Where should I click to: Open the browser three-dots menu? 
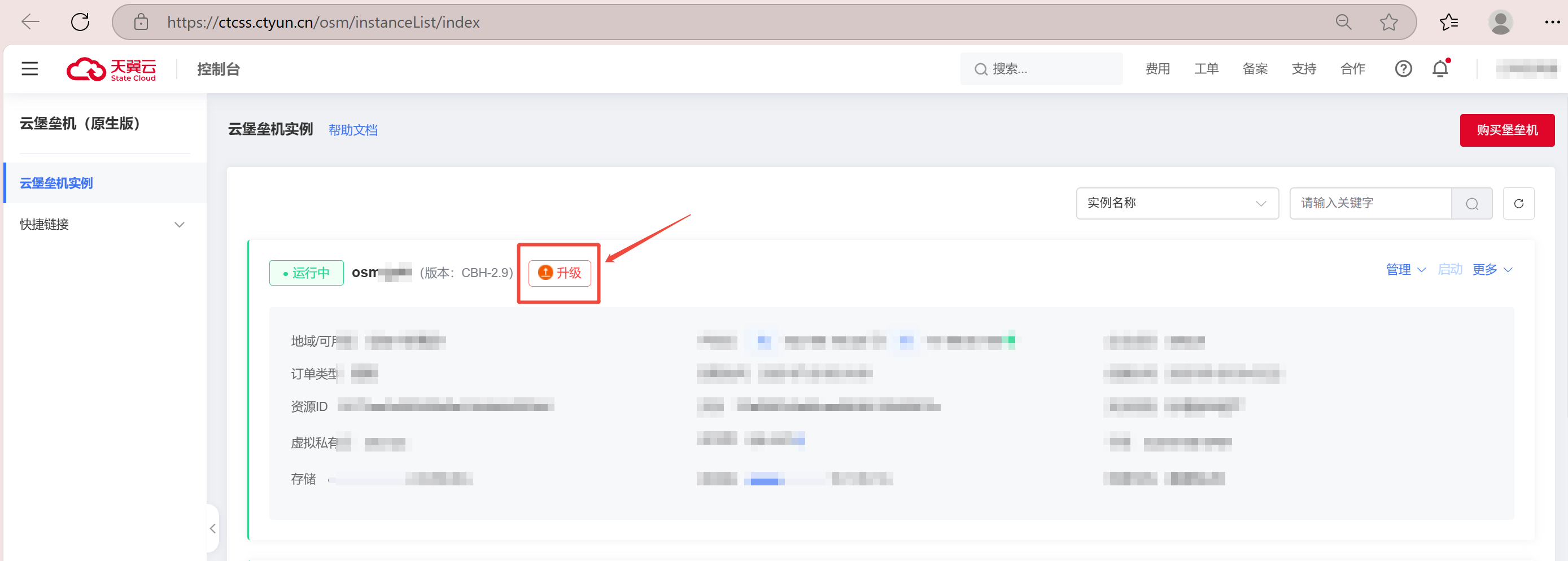coord(1552,23)
